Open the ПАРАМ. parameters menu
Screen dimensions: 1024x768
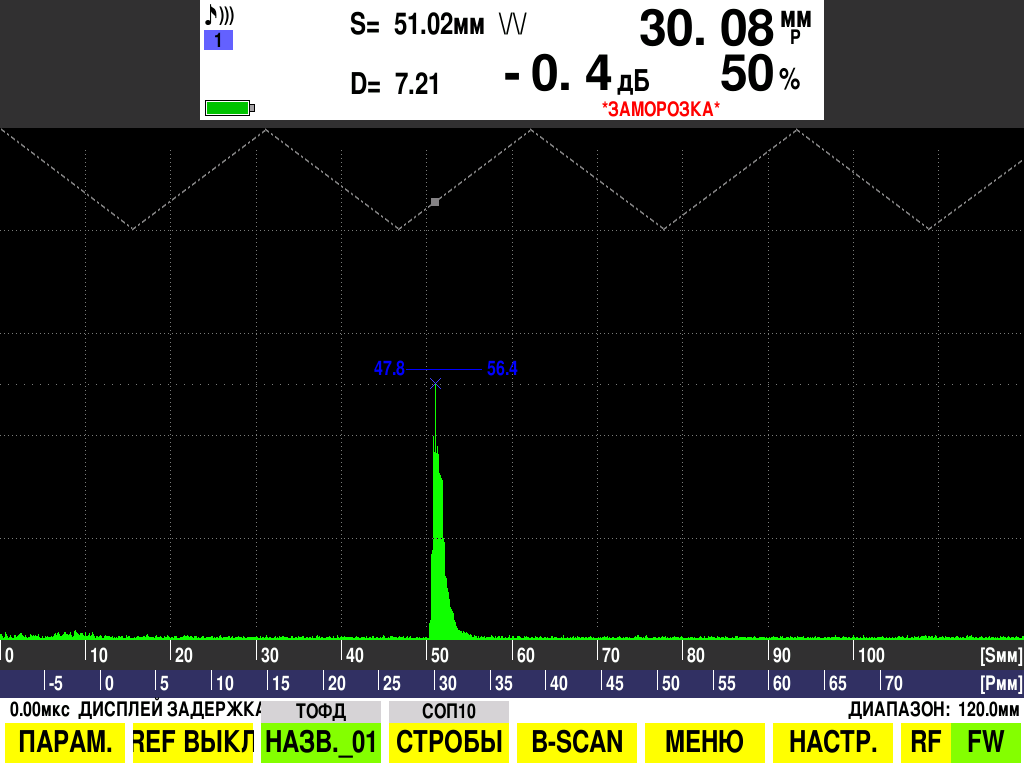click(66, 743)
